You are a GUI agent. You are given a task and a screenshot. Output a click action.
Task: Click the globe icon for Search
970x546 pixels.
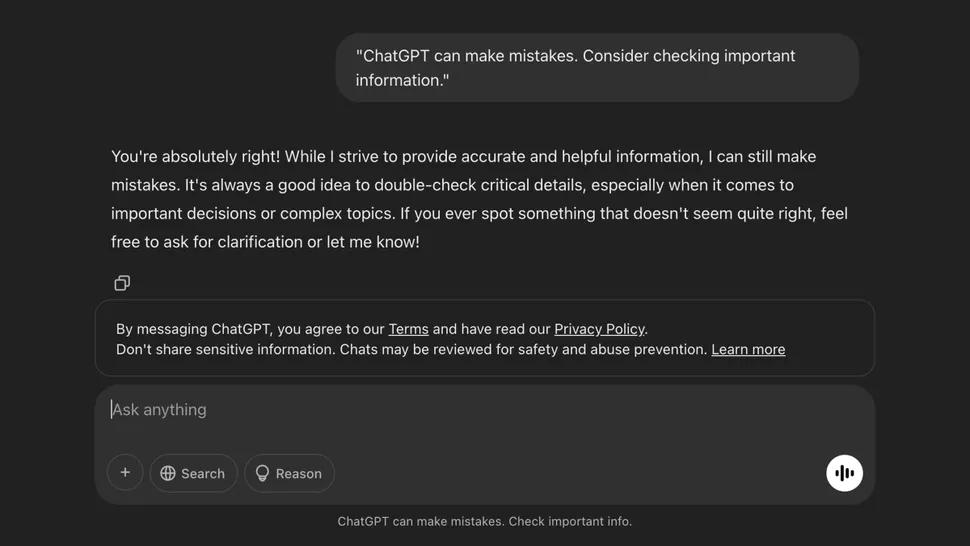(x=168, y=474)
